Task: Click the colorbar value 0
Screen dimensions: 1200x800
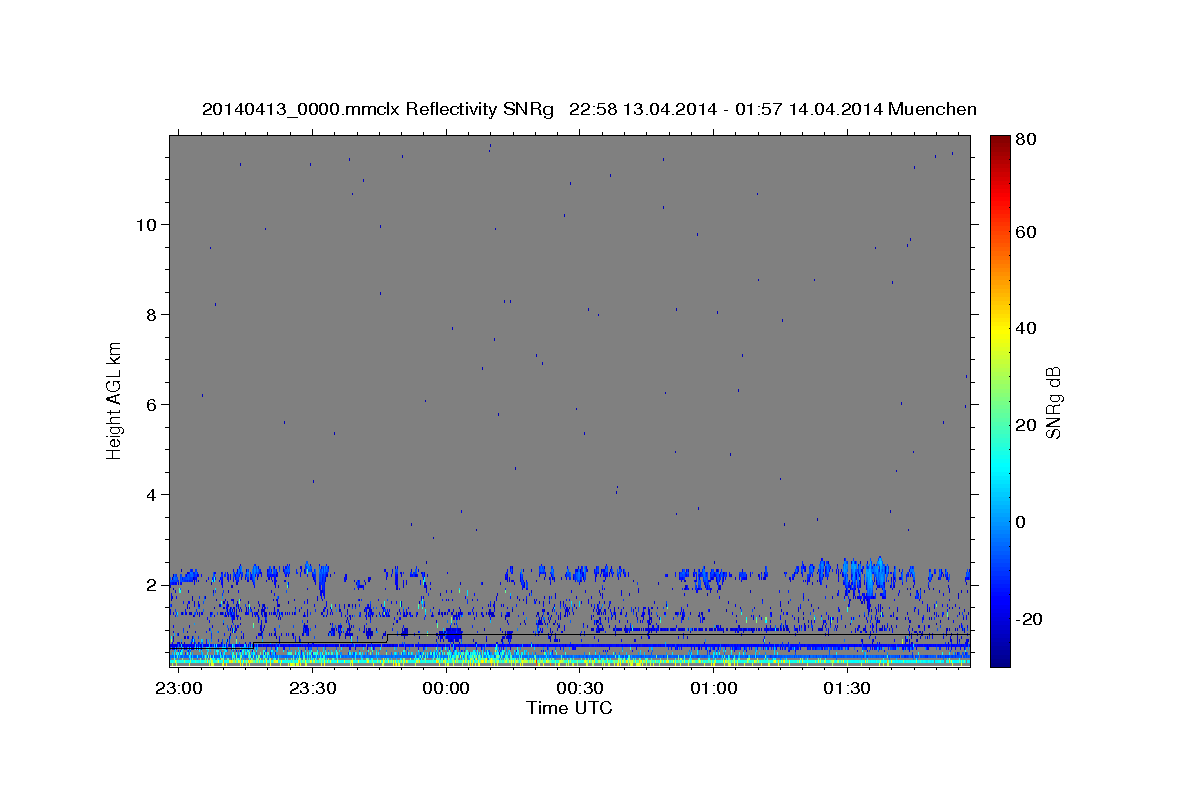Action: 1022,522
